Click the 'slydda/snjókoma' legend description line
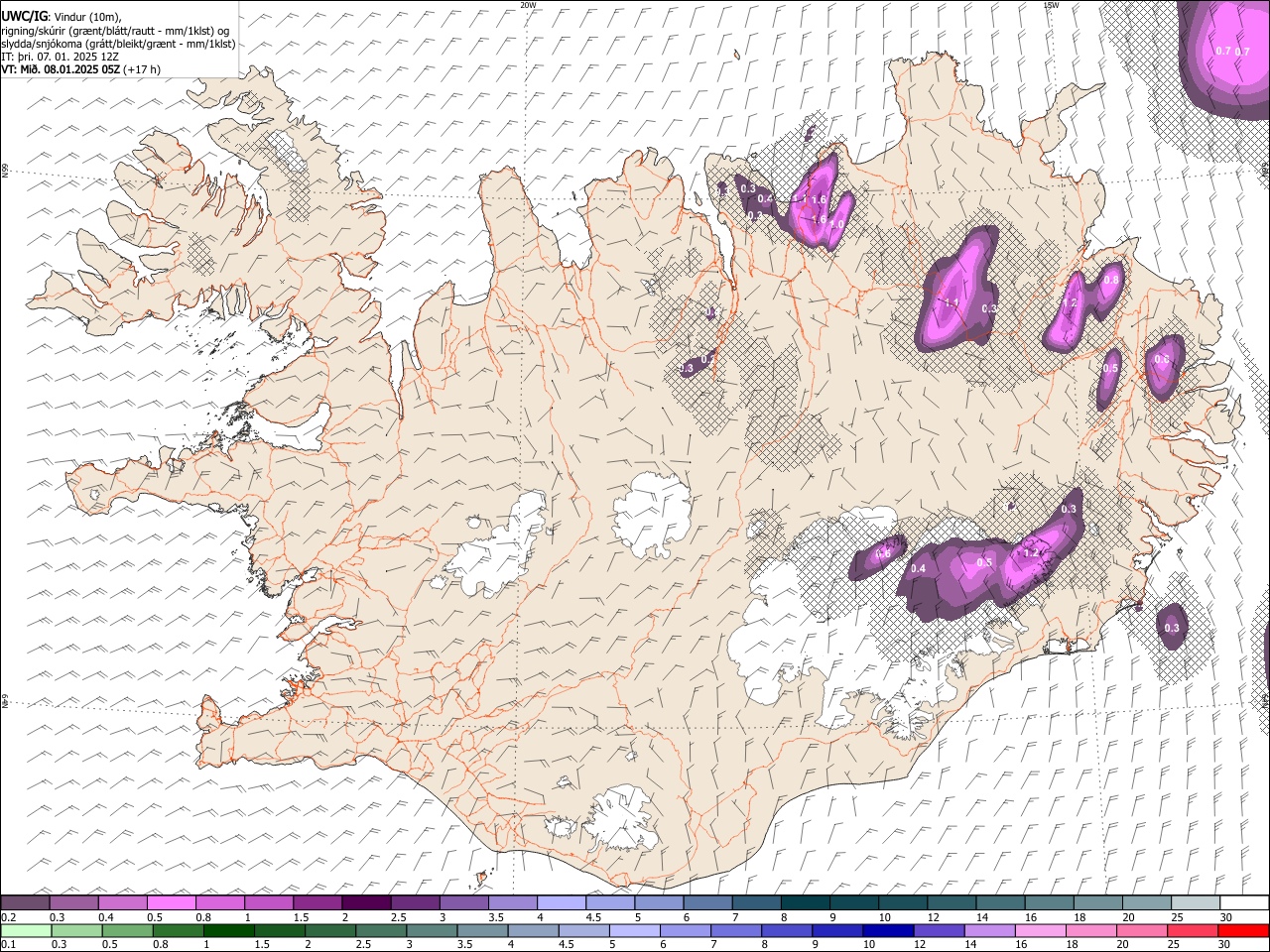The height and width of the screenshot is (952, 1270). coord(118,44)
